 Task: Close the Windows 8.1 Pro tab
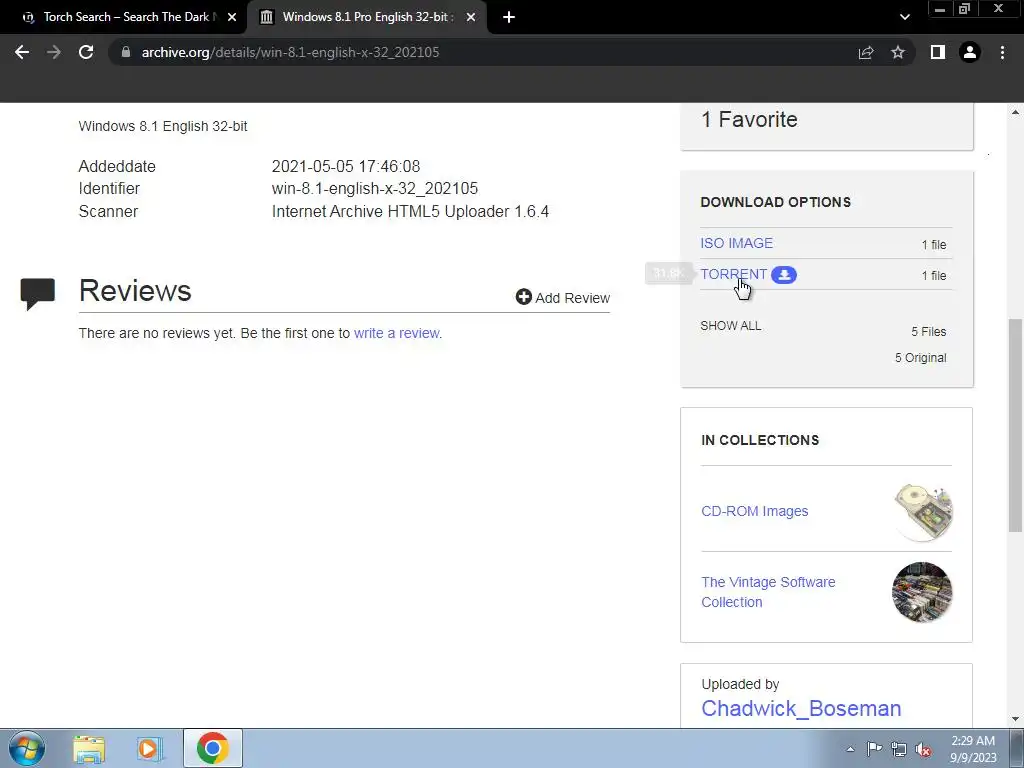(x=471, y=17)
